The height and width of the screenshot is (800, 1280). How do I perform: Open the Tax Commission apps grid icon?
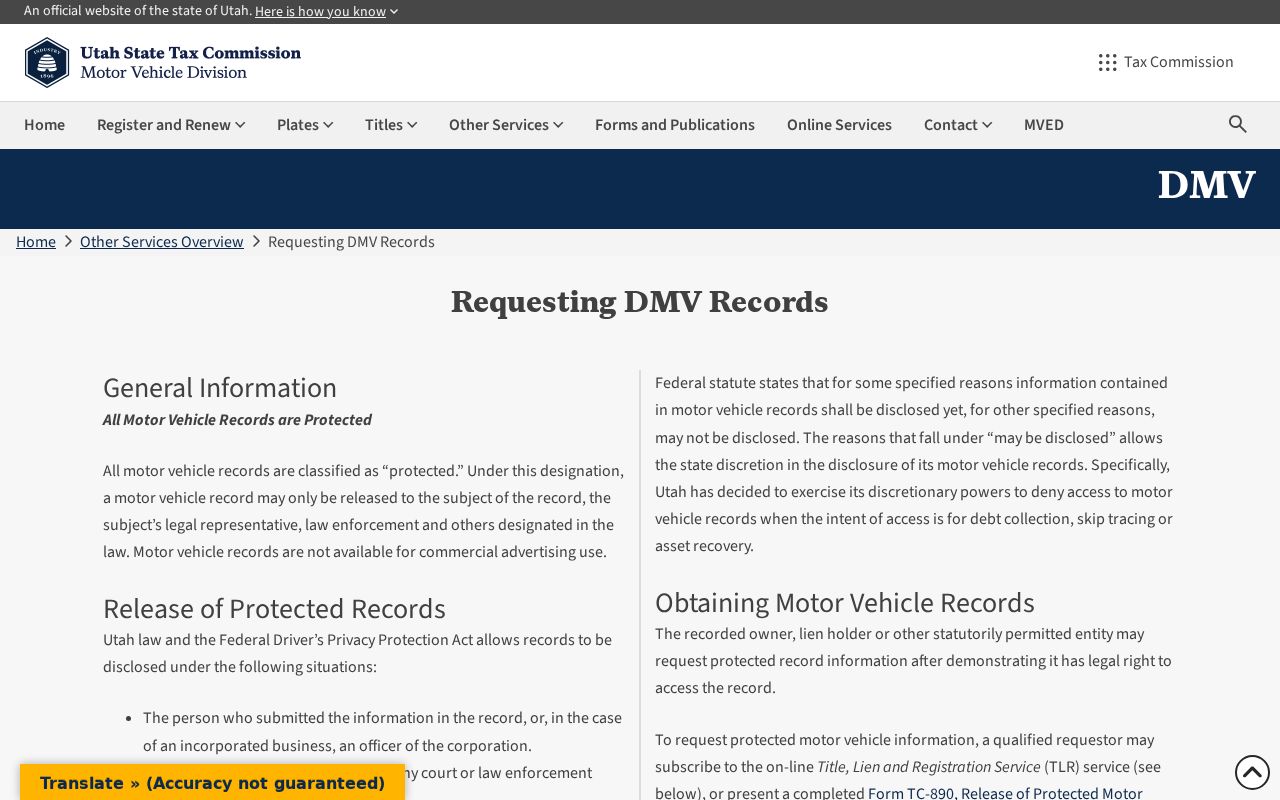pos(1107,62)
